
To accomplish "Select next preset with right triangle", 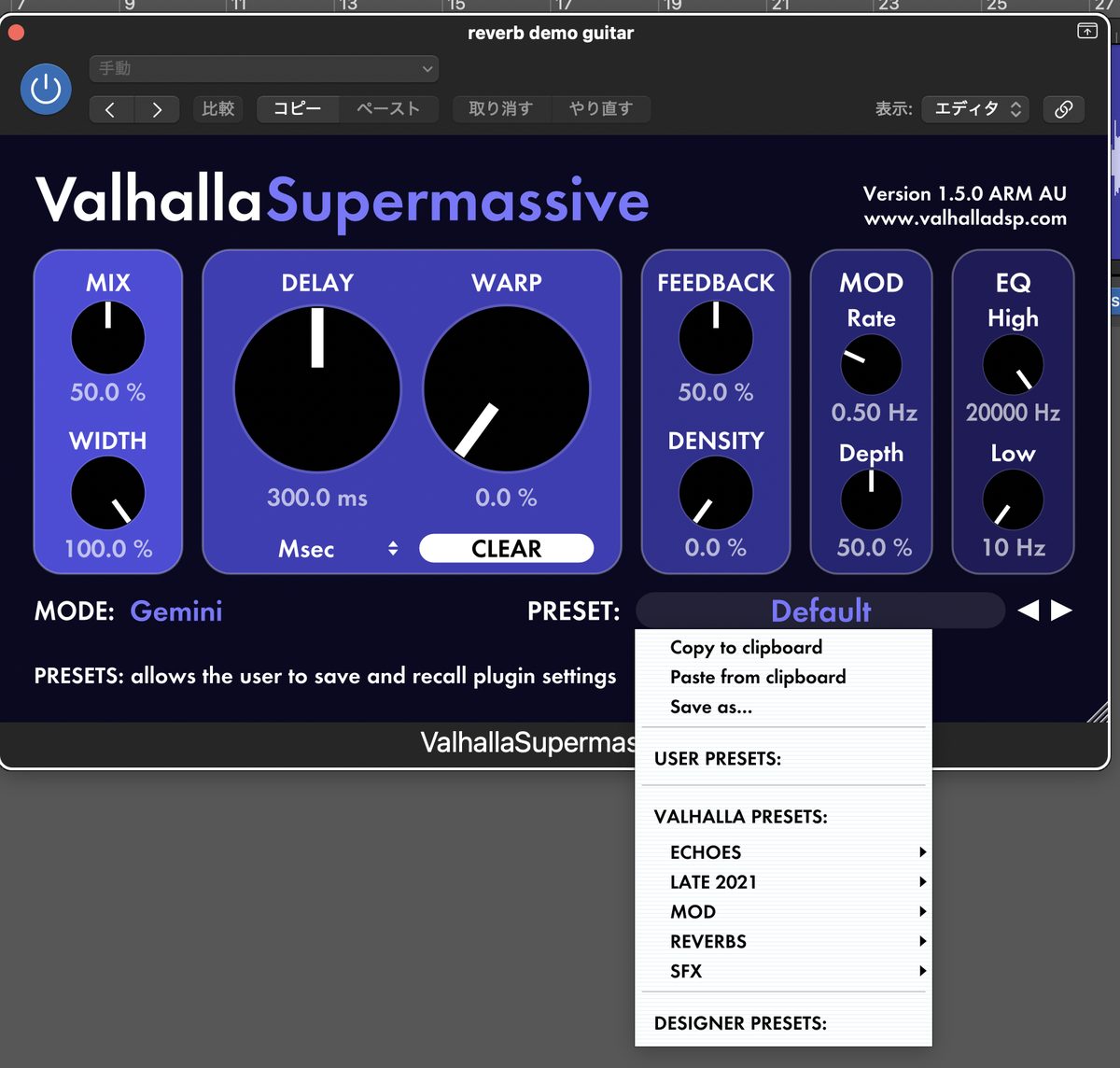I will click(1061, 611).
